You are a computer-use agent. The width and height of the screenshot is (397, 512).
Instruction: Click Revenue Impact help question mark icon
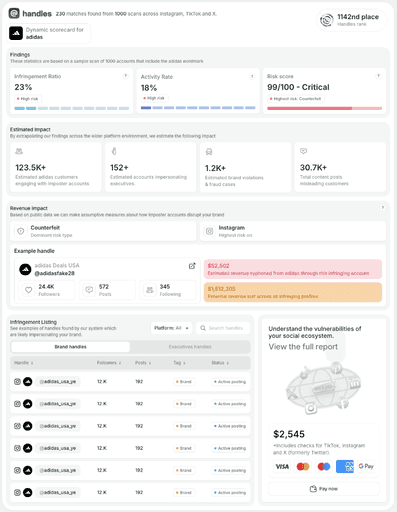[383, 208]
